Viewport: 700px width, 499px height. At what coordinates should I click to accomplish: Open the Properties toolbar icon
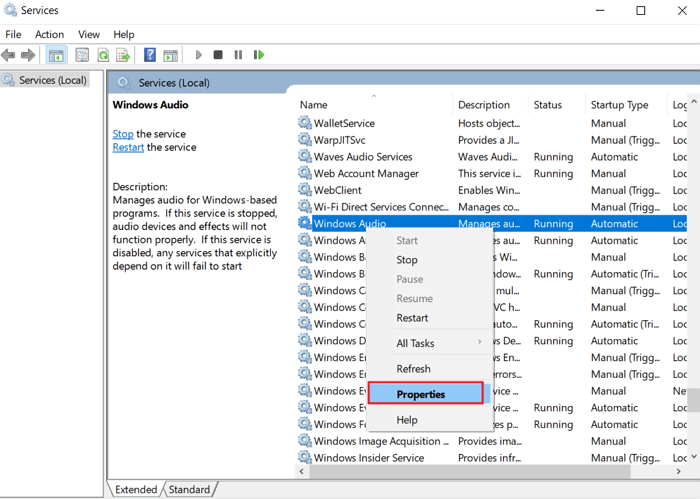82,55
